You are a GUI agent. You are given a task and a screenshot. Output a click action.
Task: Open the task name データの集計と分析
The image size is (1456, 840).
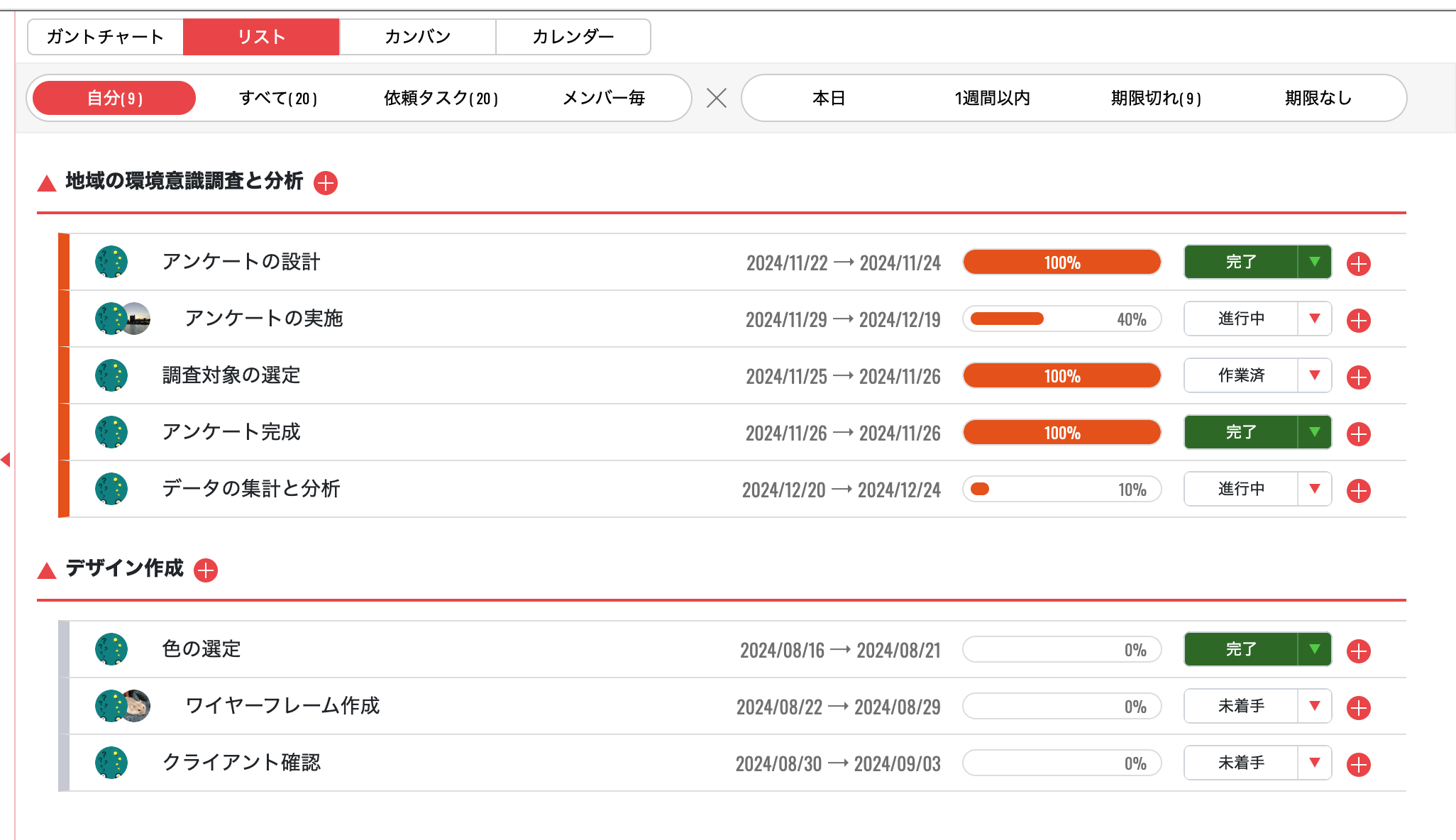(x=251, y=489)
